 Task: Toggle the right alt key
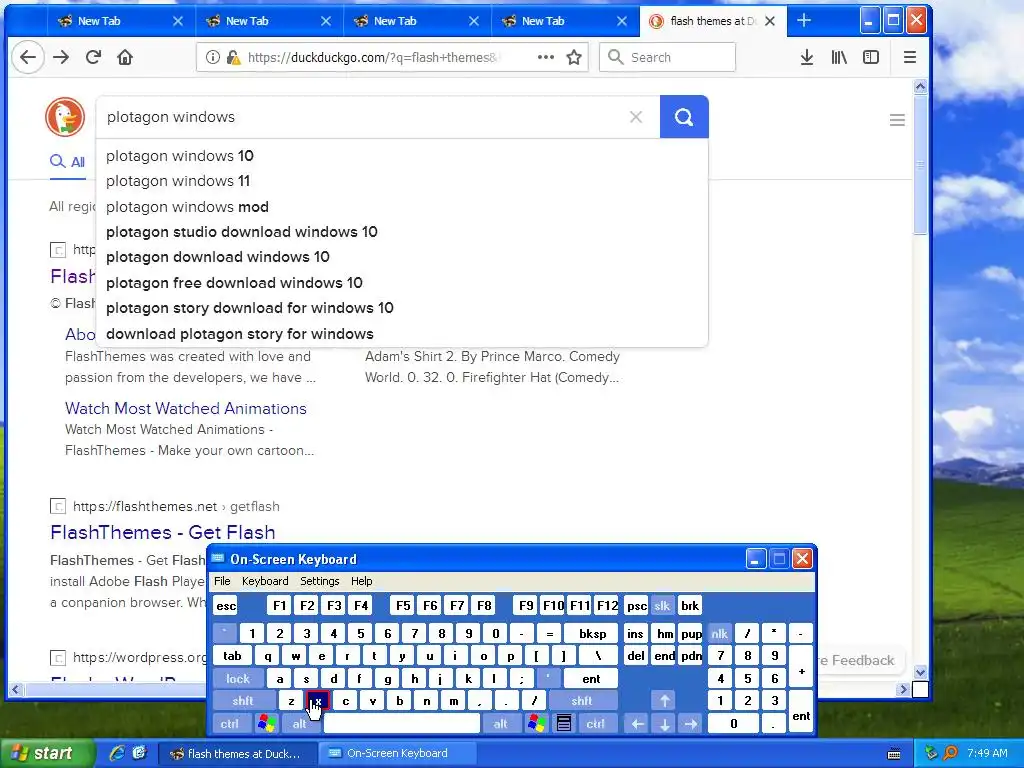500,724
